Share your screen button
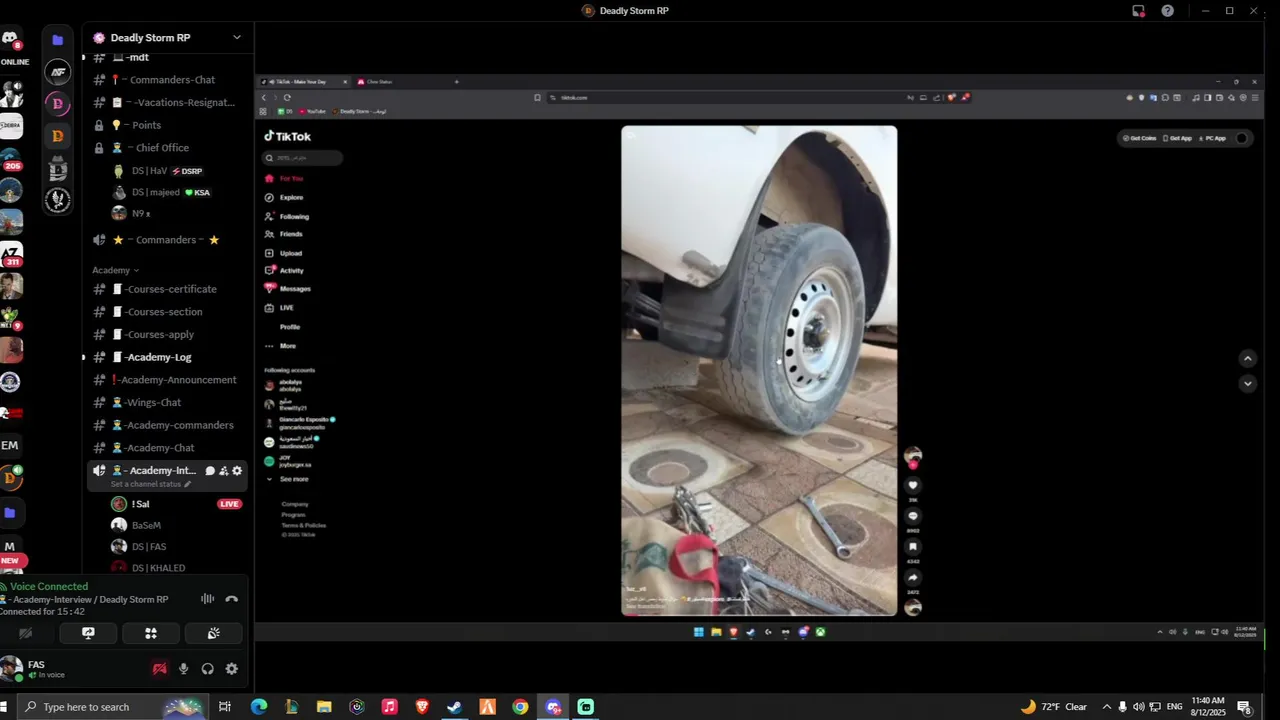1280x720 pixels. (88, 633)
